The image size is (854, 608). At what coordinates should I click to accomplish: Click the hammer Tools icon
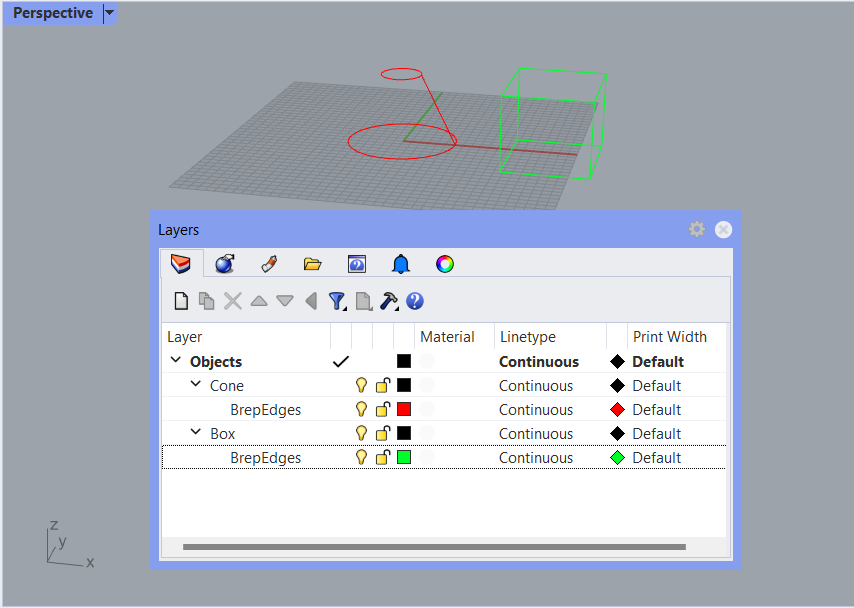[x=389, y=301]
